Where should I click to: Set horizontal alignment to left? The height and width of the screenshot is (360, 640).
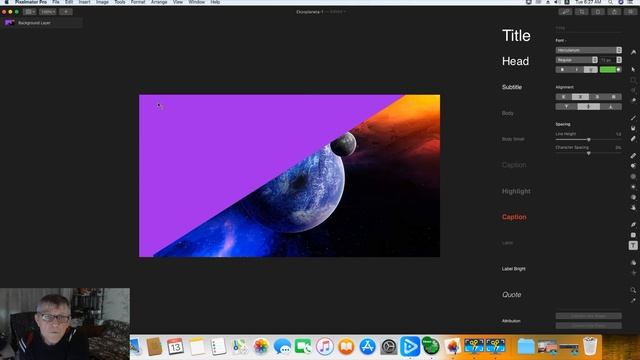click(564, 97)
